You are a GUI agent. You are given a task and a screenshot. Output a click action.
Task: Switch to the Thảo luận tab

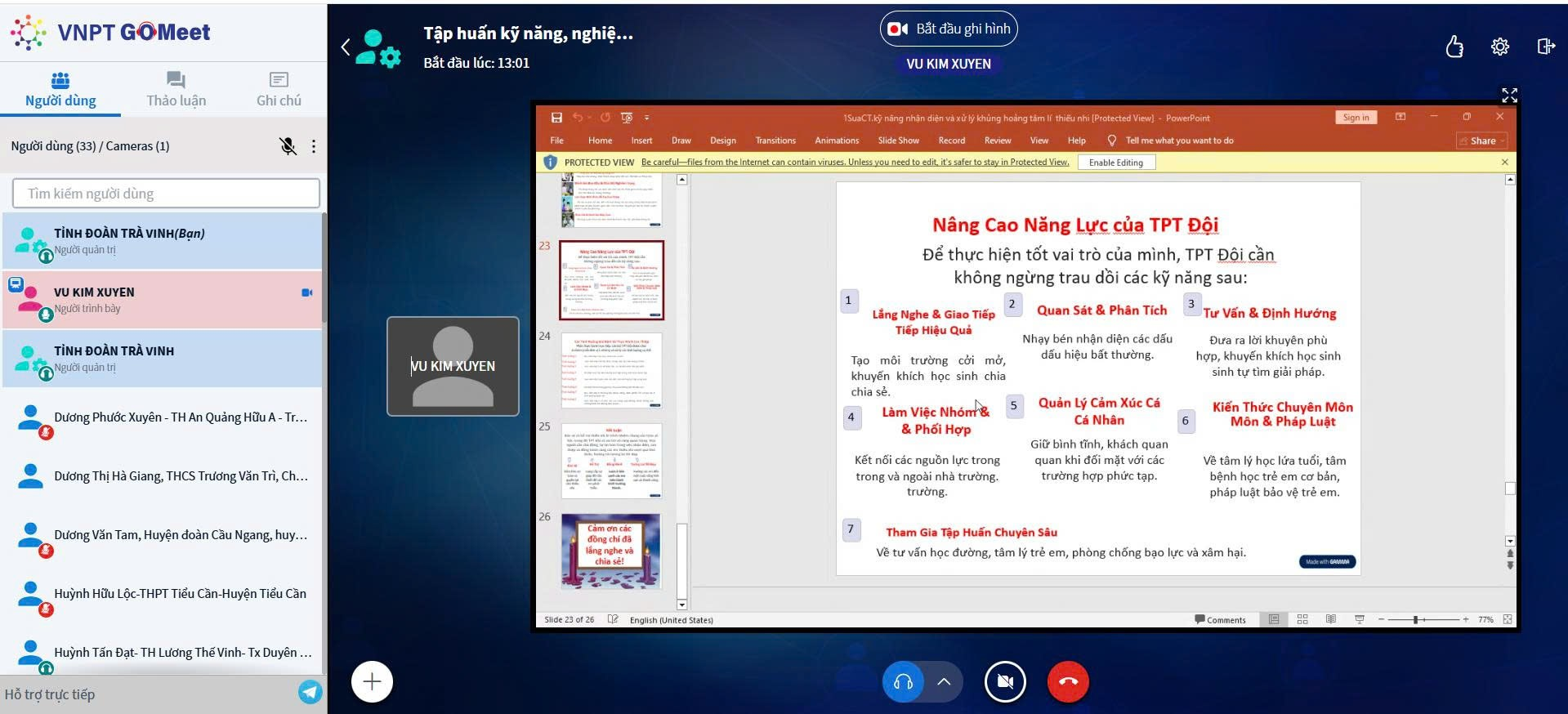[x=176, y=89]
